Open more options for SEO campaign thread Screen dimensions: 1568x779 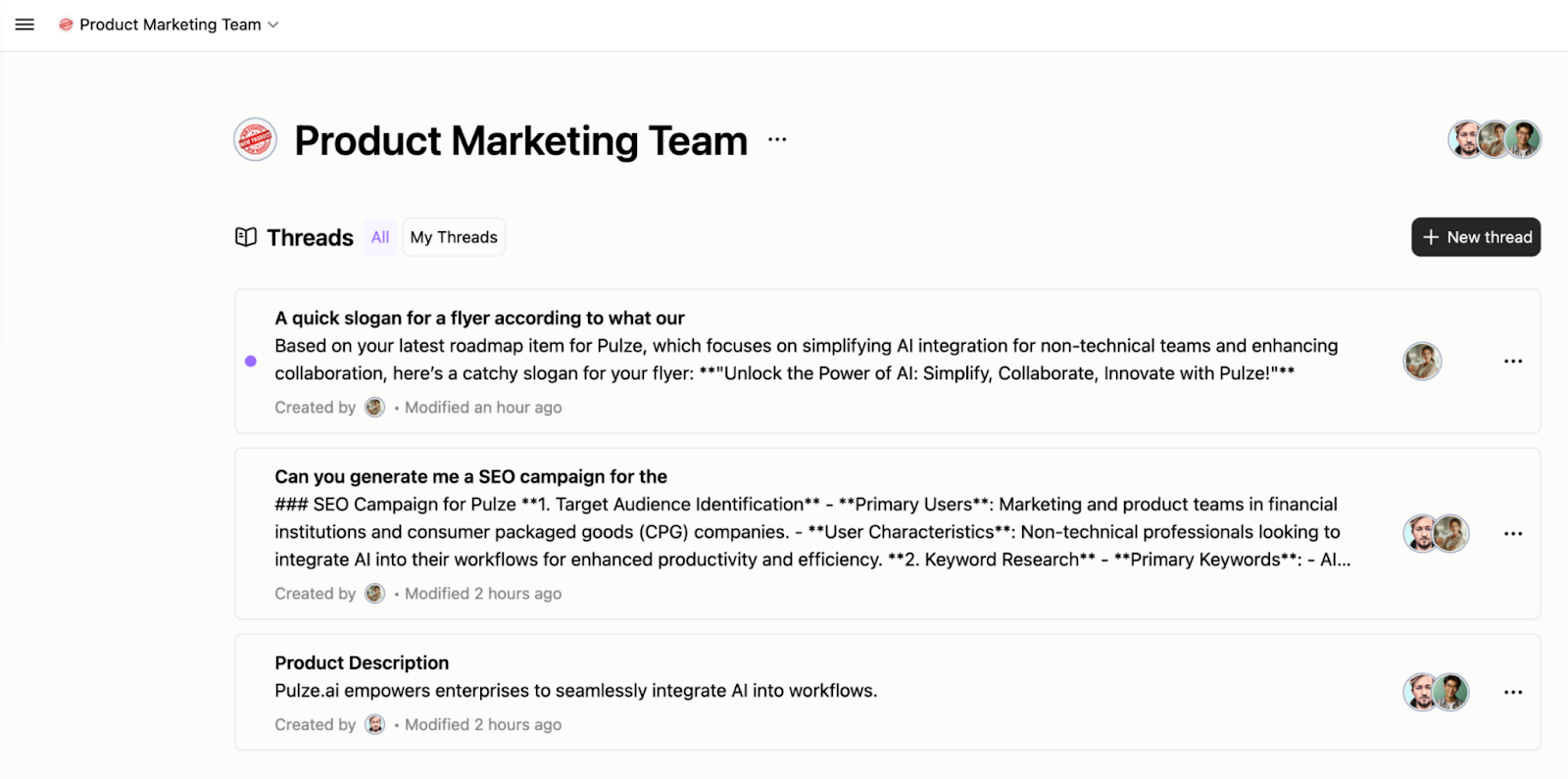[1513, 534]
